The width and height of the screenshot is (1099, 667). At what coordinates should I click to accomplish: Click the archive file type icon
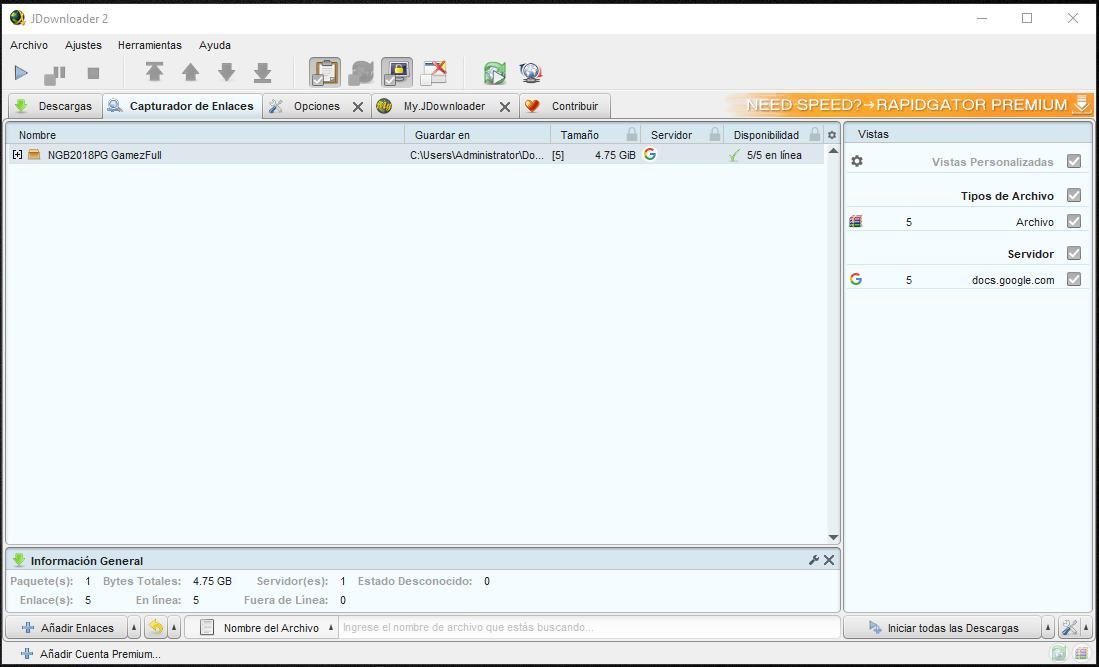coord(856,221)
